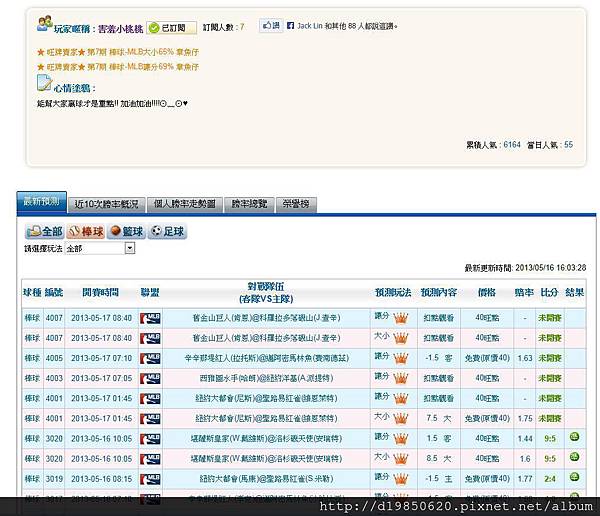Click the 2013-05-17 07:10 time cell
Image resolution: width=600 pixels, height=516 pixels.
coord(101,358)
